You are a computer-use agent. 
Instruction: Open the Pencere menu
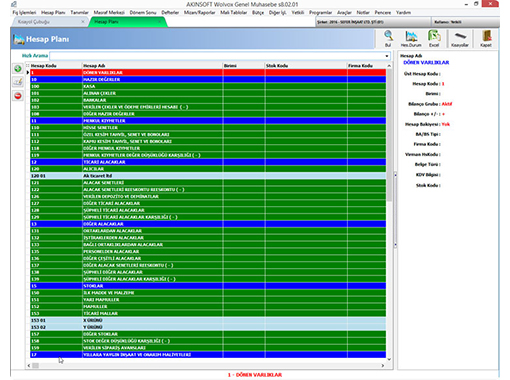click(383, 13)
